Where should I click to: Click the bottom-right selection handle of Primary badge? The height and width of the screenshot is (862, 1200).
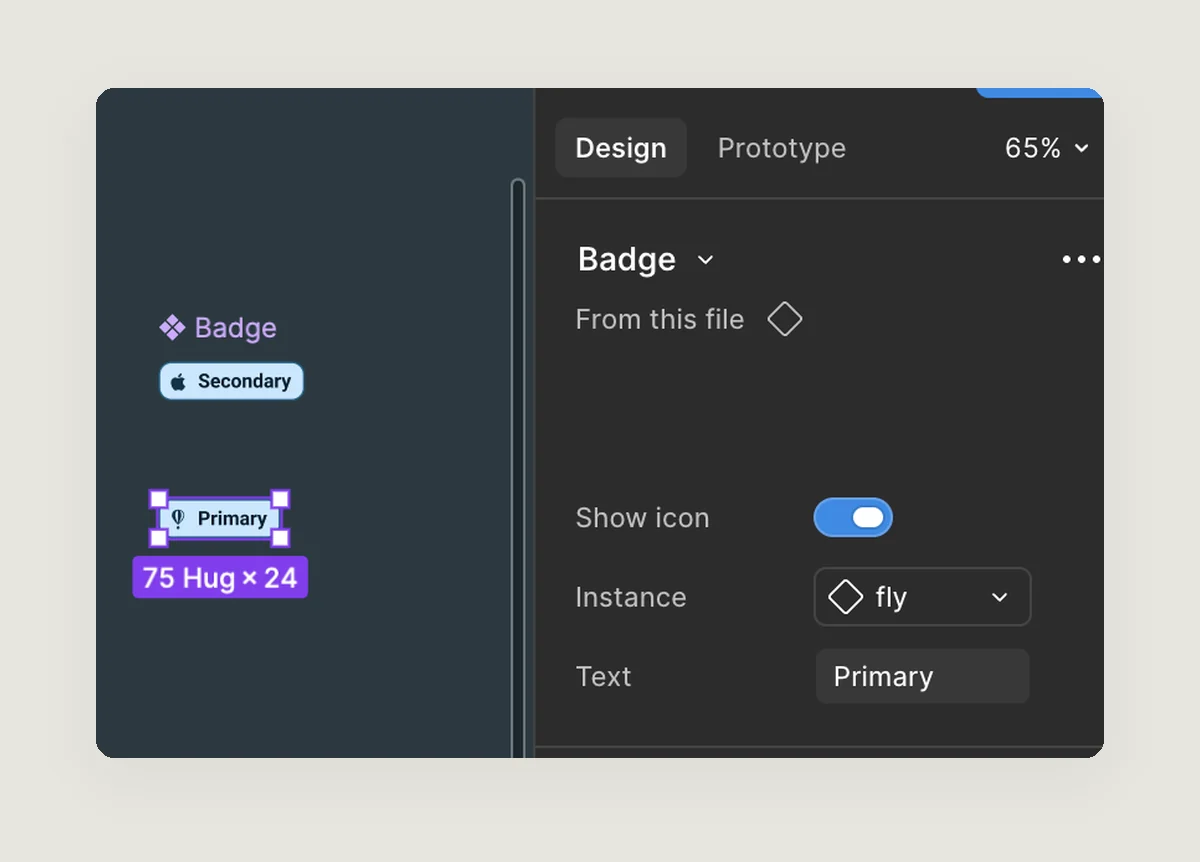[281, 538]
